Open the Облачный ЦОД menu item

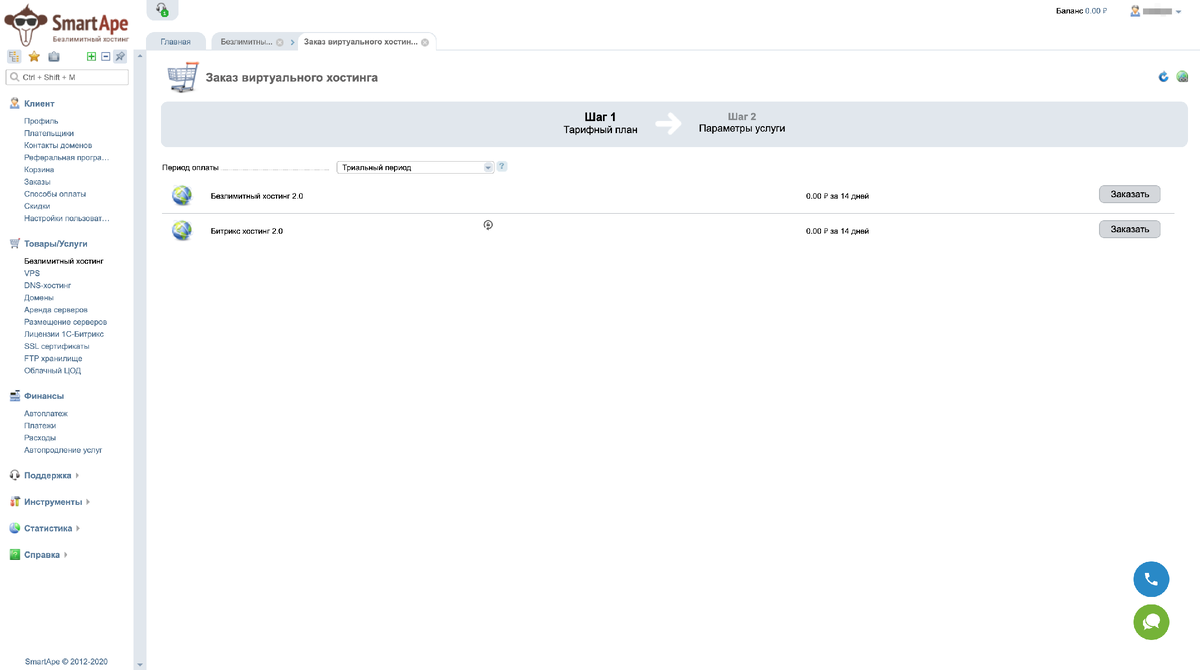[x=52, y=370]
